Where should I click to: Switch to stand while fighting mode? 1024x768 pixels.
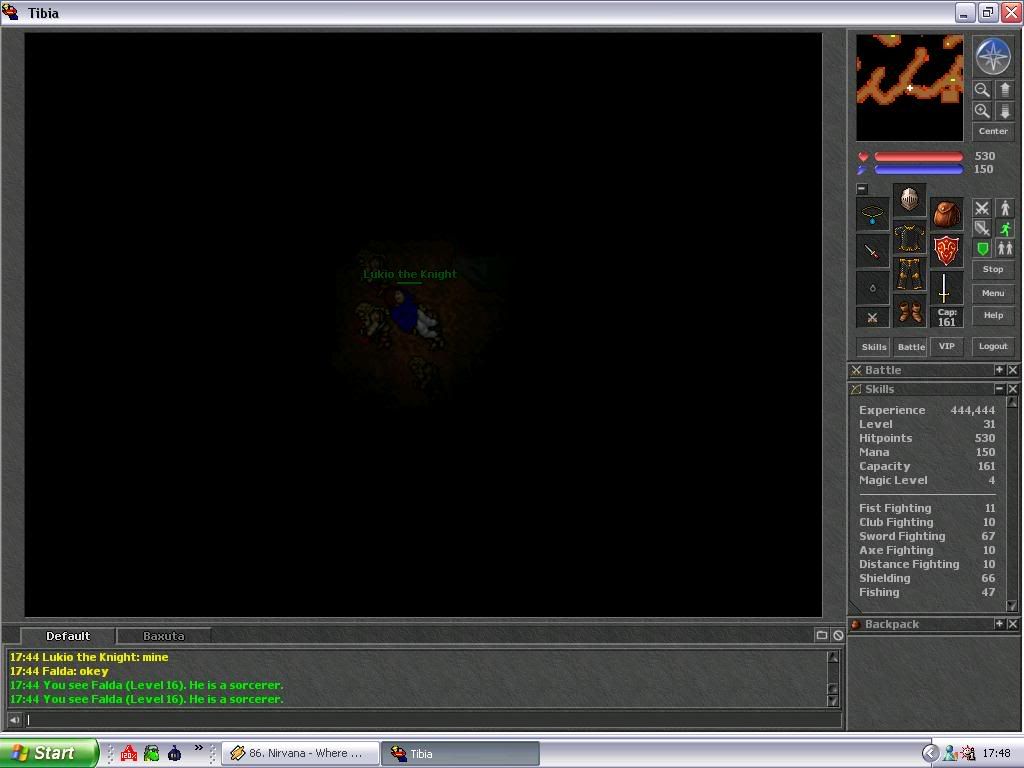click(1004, 208)
